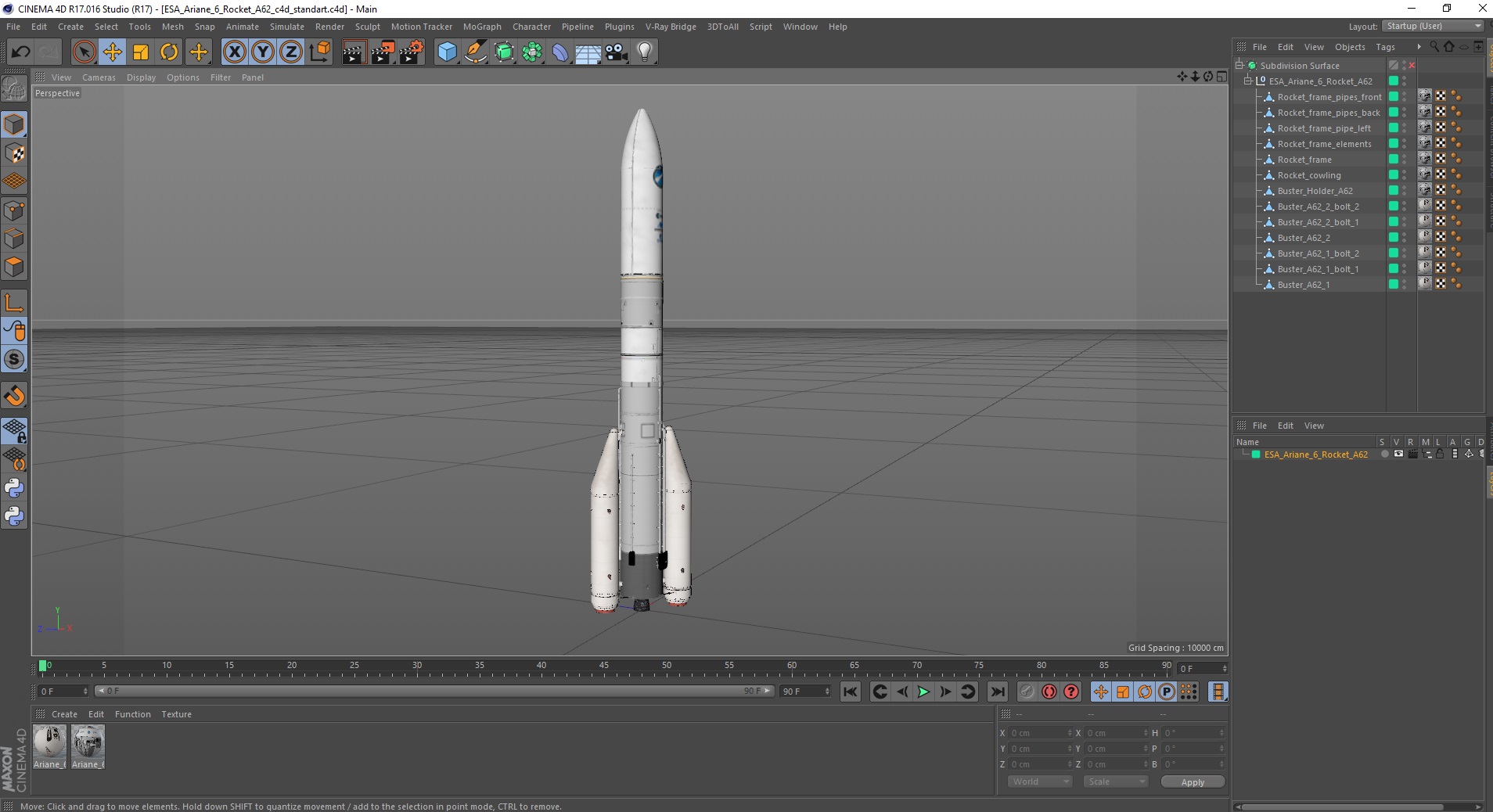1493x812 pixels.
Task: Toggle Rocket_frame_pipes_front visibility dots
Action: [1405, 97]
